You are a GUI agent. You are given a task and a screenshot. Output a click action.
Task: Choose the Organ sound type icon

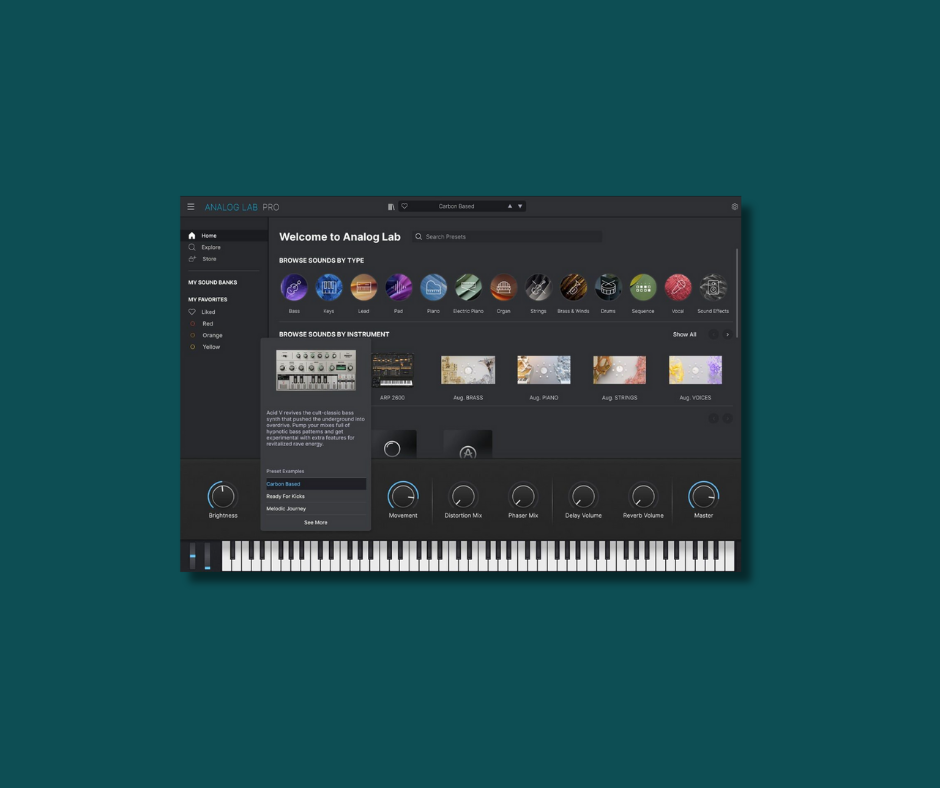(x=503, y=288)
